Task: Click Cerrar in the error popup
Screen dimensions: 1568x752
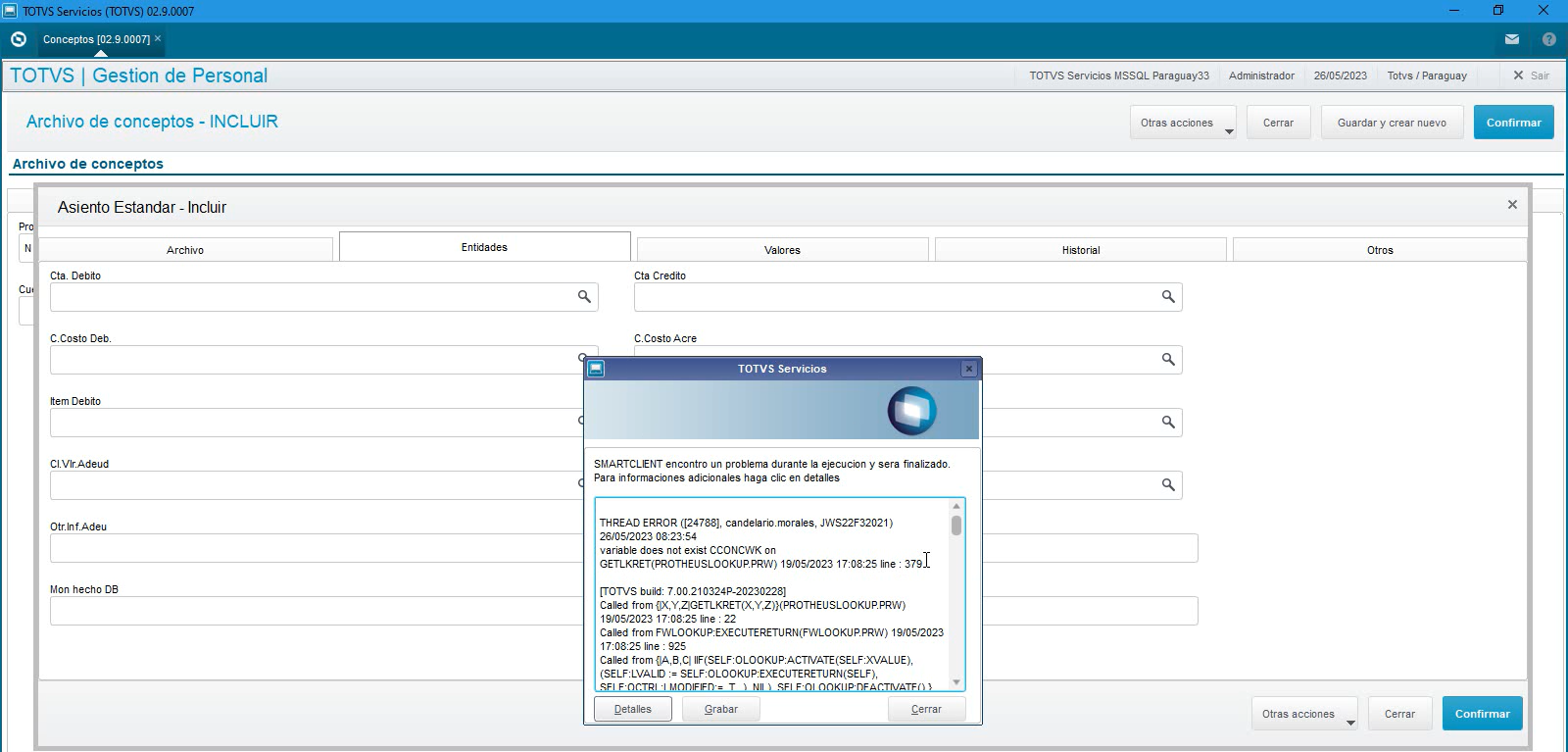Action: [926, 709]
